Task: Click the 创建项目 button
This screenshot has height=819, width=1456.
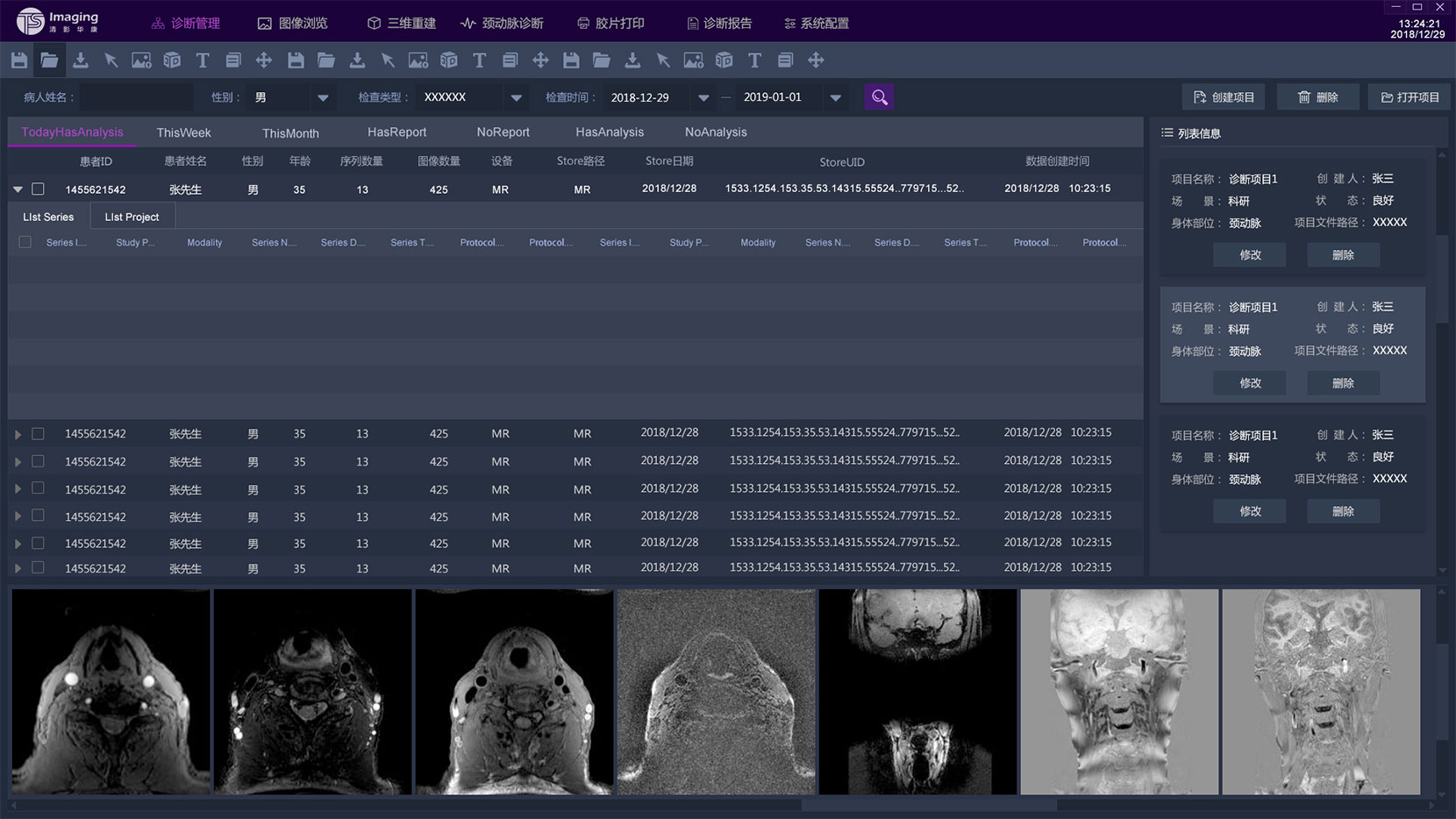Action: coord(1224,97)
